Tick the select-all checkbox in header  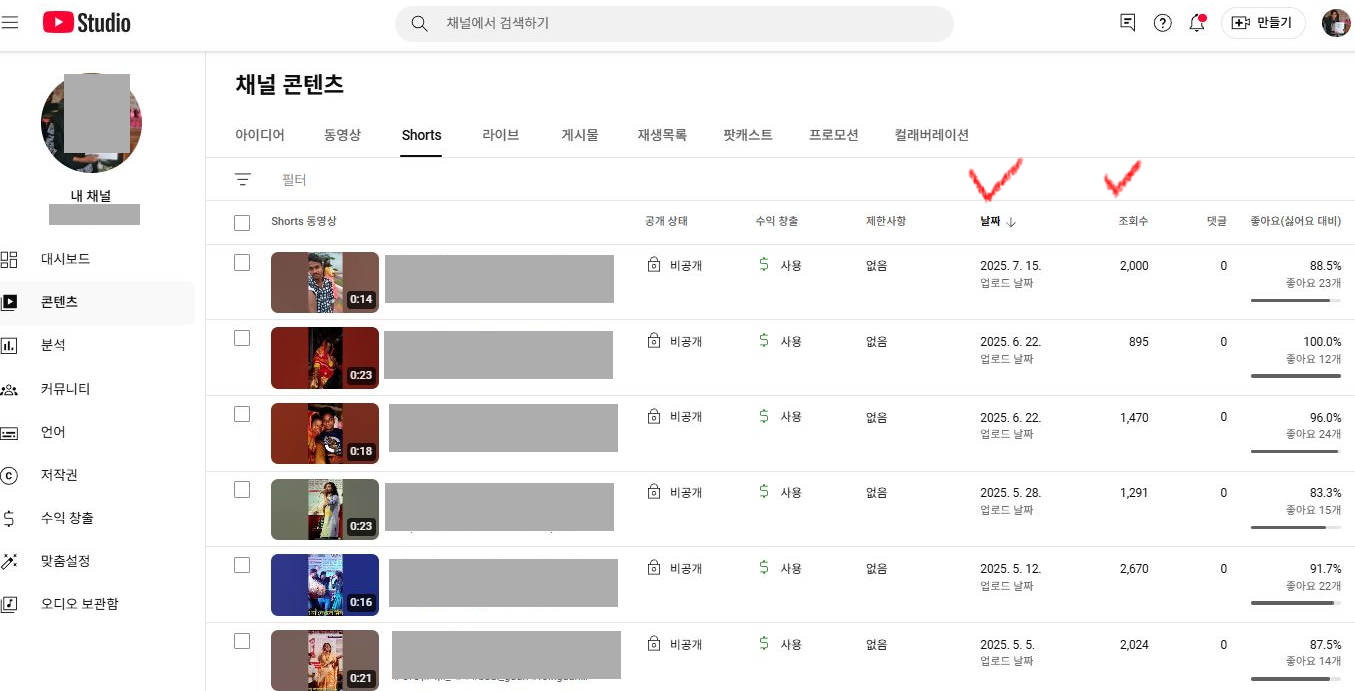(x=242, y=222)
